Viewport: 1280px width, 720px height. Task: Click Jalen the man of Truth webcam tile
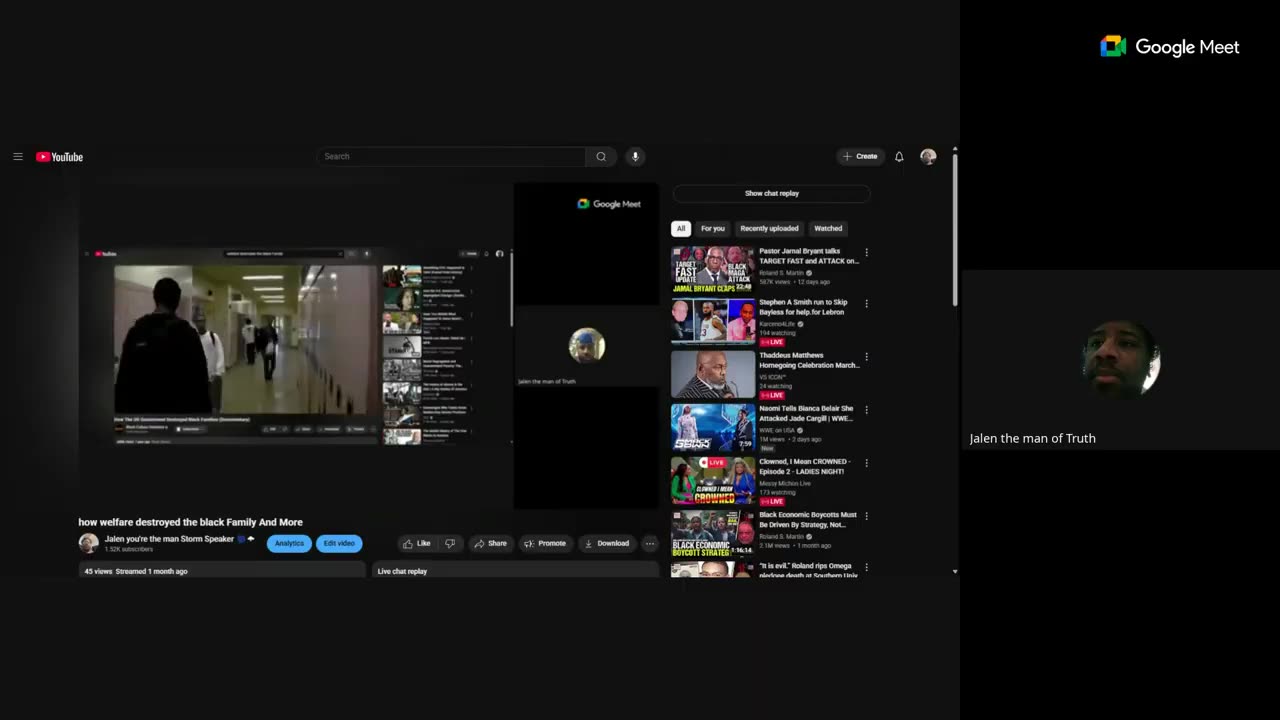(1120, 359)
